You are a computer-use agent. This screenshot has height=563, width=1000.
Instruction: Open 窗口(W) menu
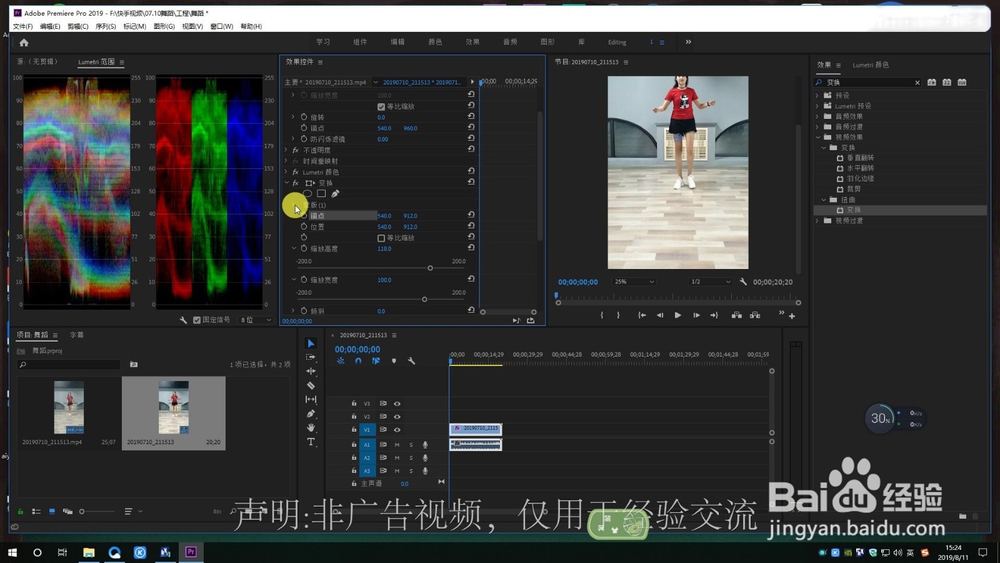[x=222, y=27]
